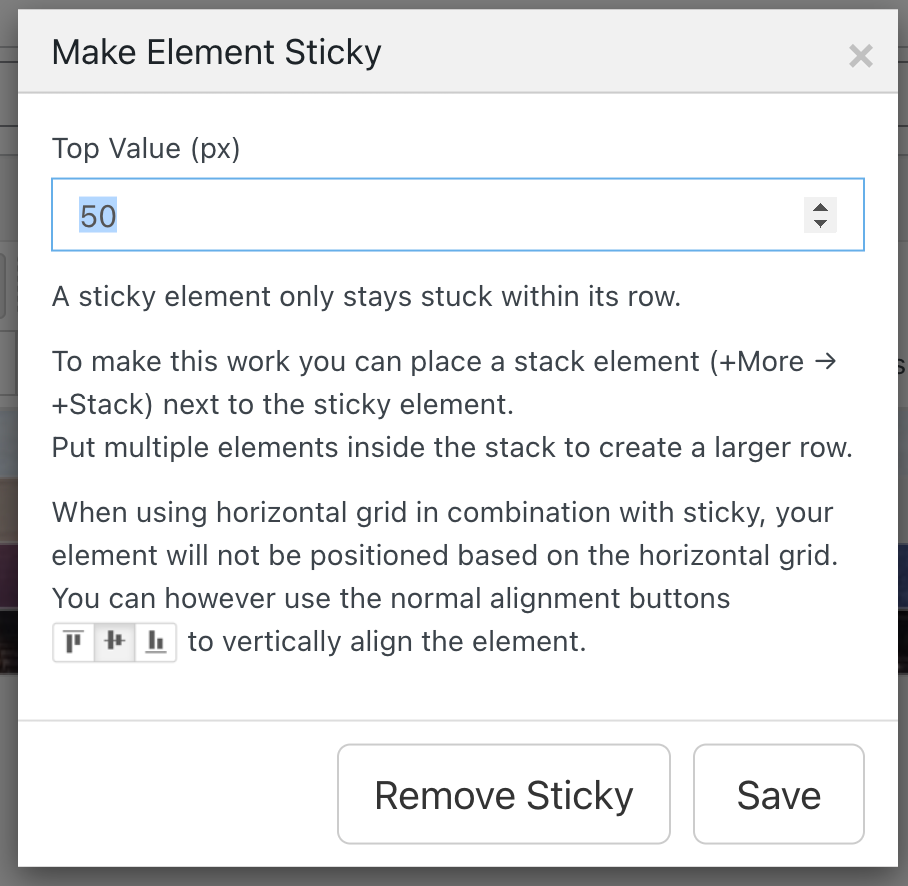Click the align top icon
The width and height of the screenshot is (908, 886).
[73, 641]
